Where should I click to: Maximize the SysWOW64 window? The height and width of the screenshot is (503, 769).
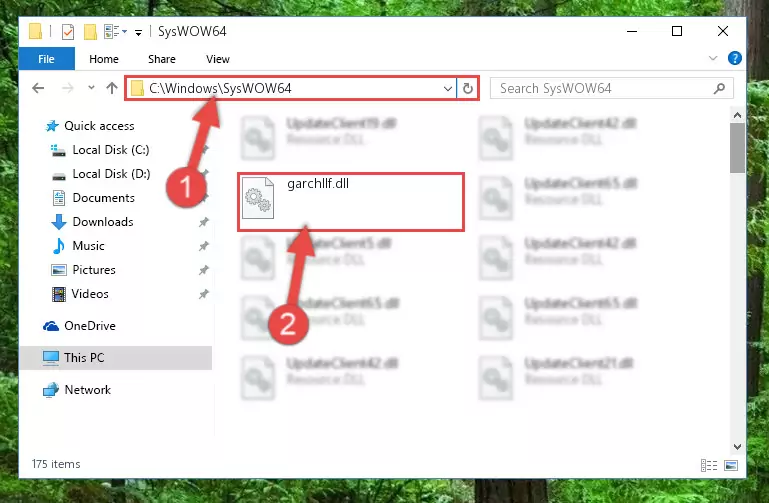pos(677,31)
